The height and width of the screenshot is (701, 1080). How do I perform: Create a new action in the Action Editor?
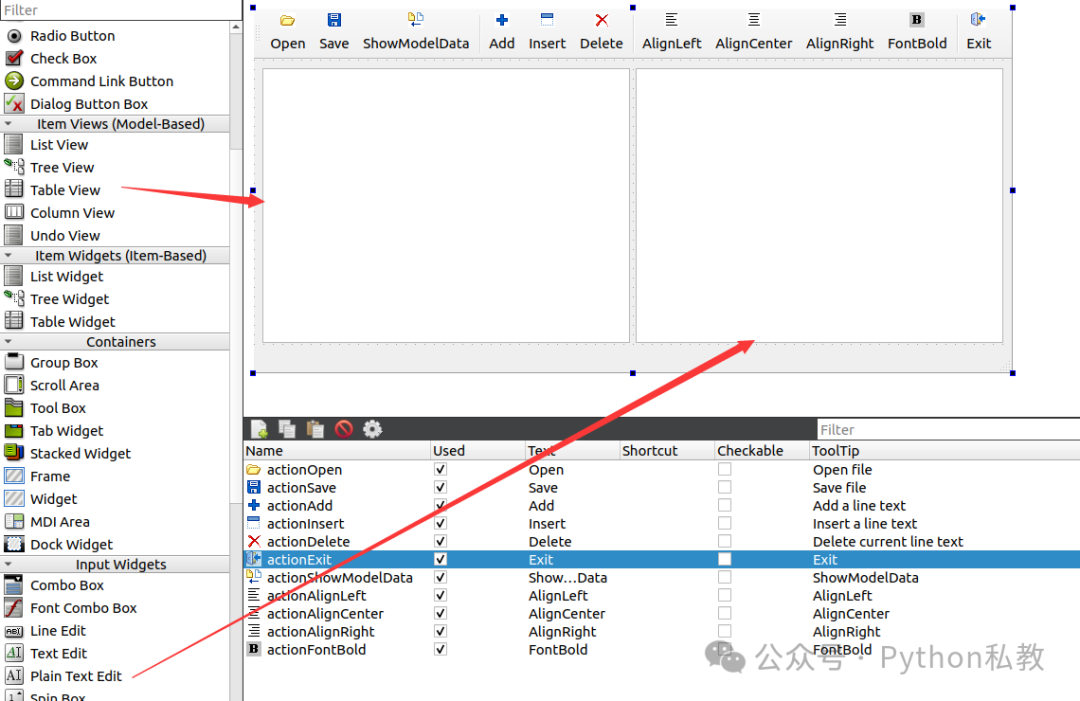259,429
